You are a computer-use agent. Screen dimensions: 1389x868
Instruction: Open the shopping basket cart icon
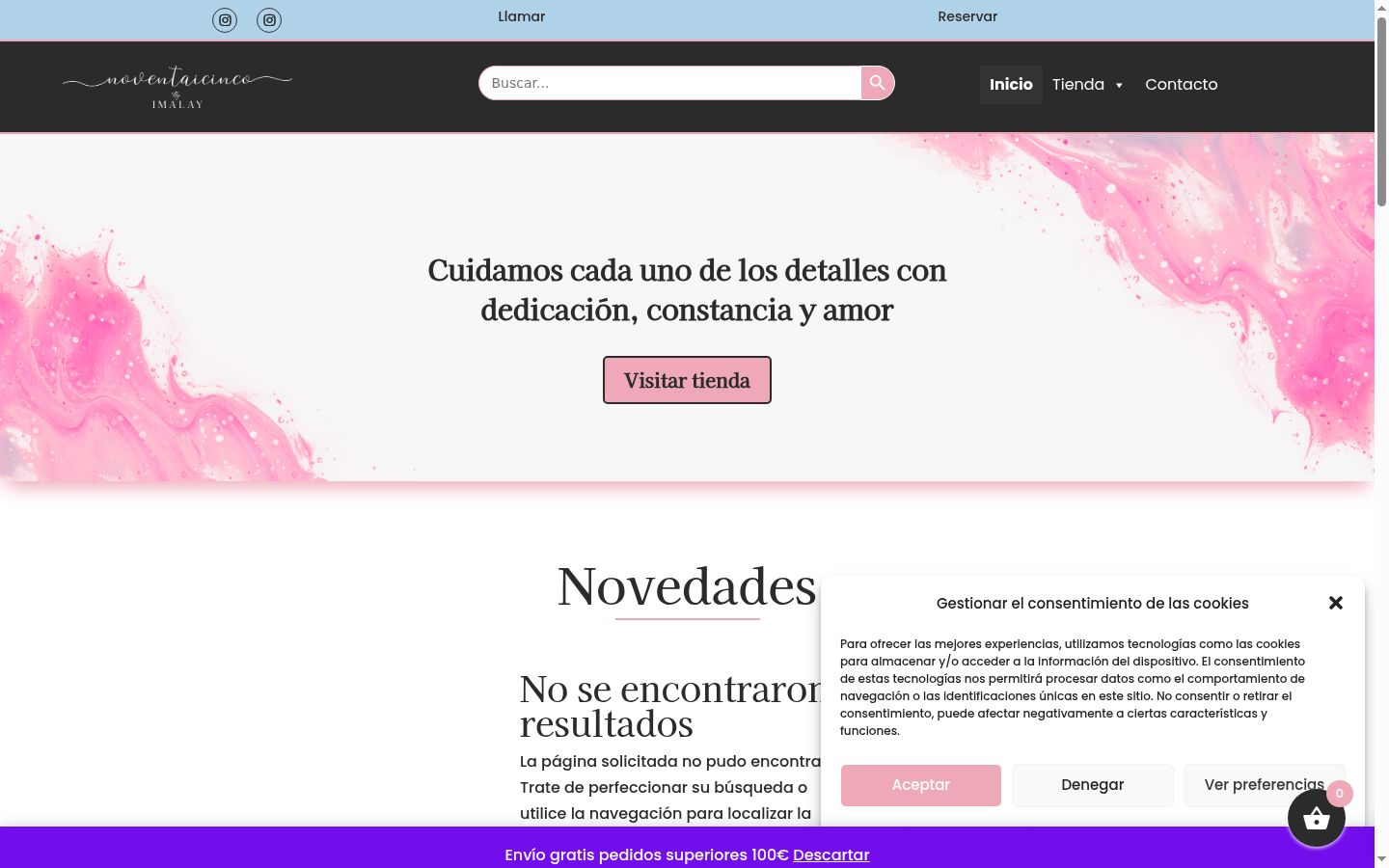click(1317, 818)
